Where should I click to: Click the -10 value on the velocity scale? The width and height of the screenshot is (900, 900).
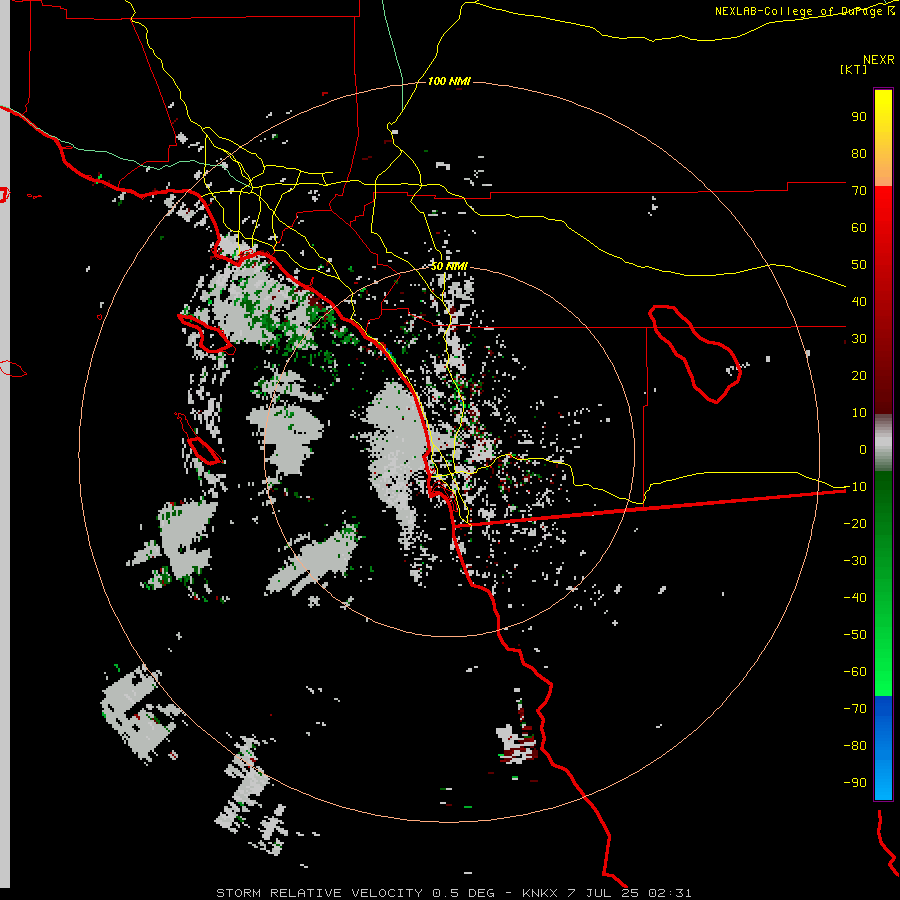(x=855, y=487)
